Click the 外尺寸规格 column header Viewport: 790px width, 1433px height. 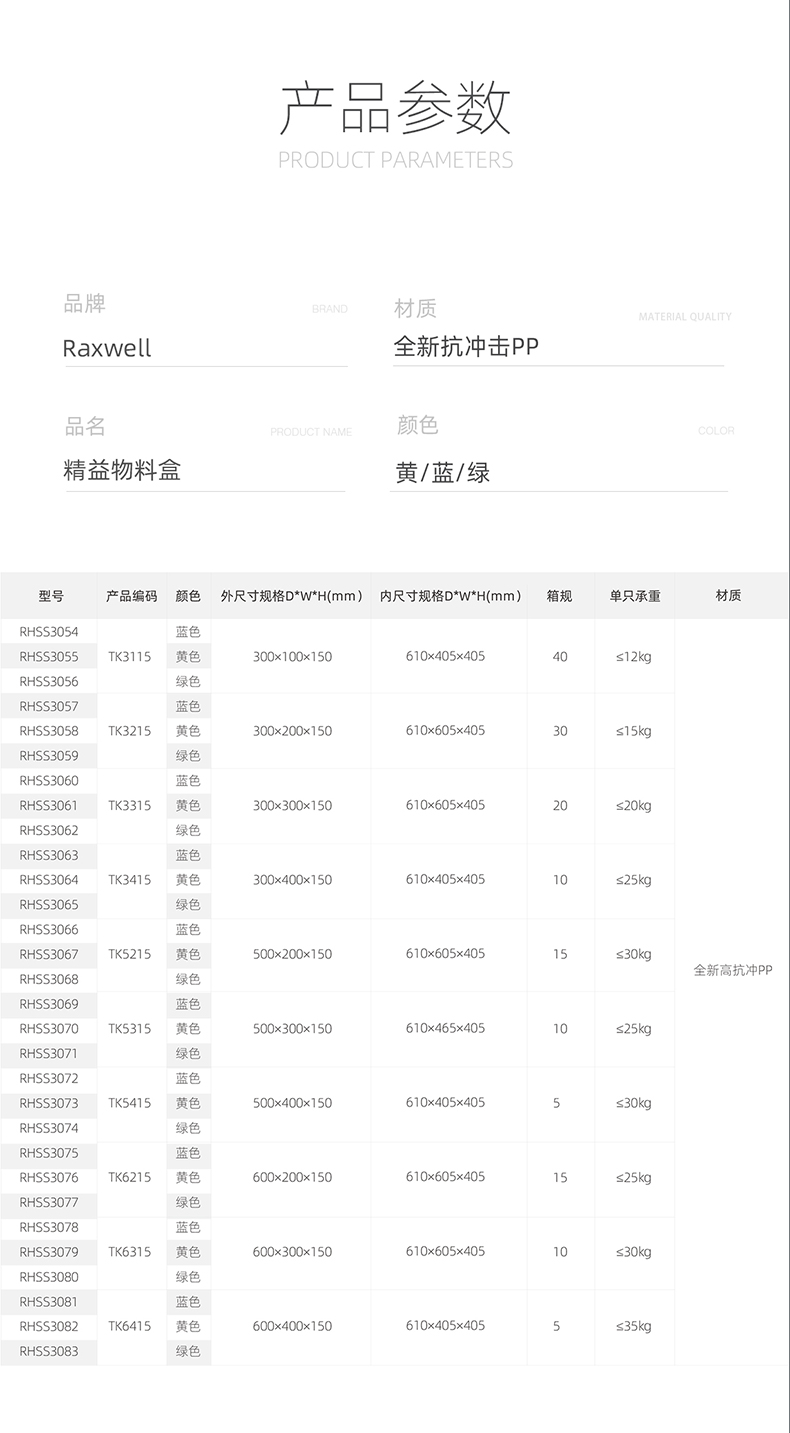[x=291, y=596]
